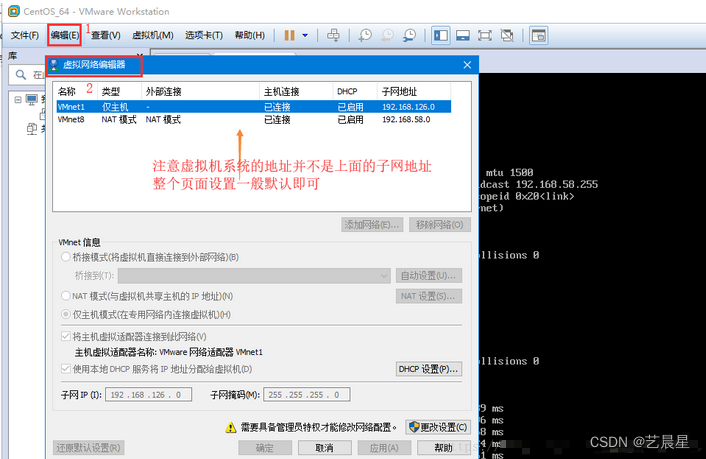Click the shared VMs icon in library tree

pos(32,129)
